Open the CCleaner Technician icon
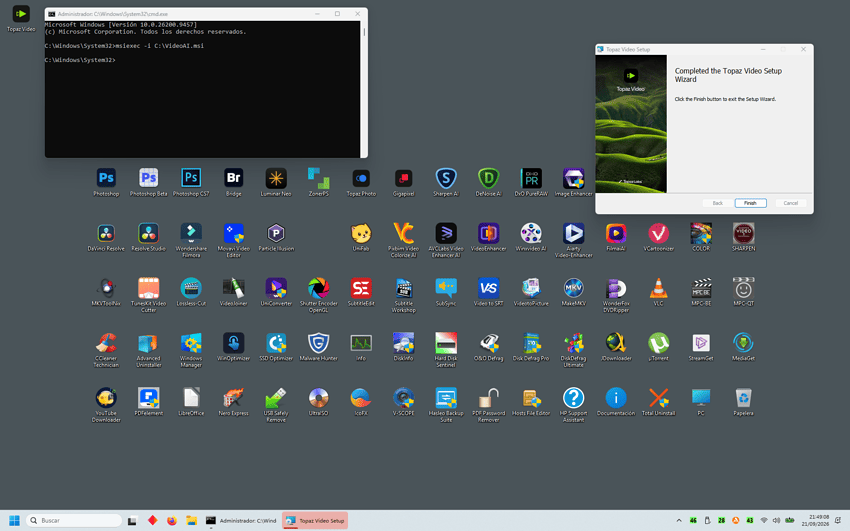The height and width of the screenshot is (531, 850). [x=106, y=350]
